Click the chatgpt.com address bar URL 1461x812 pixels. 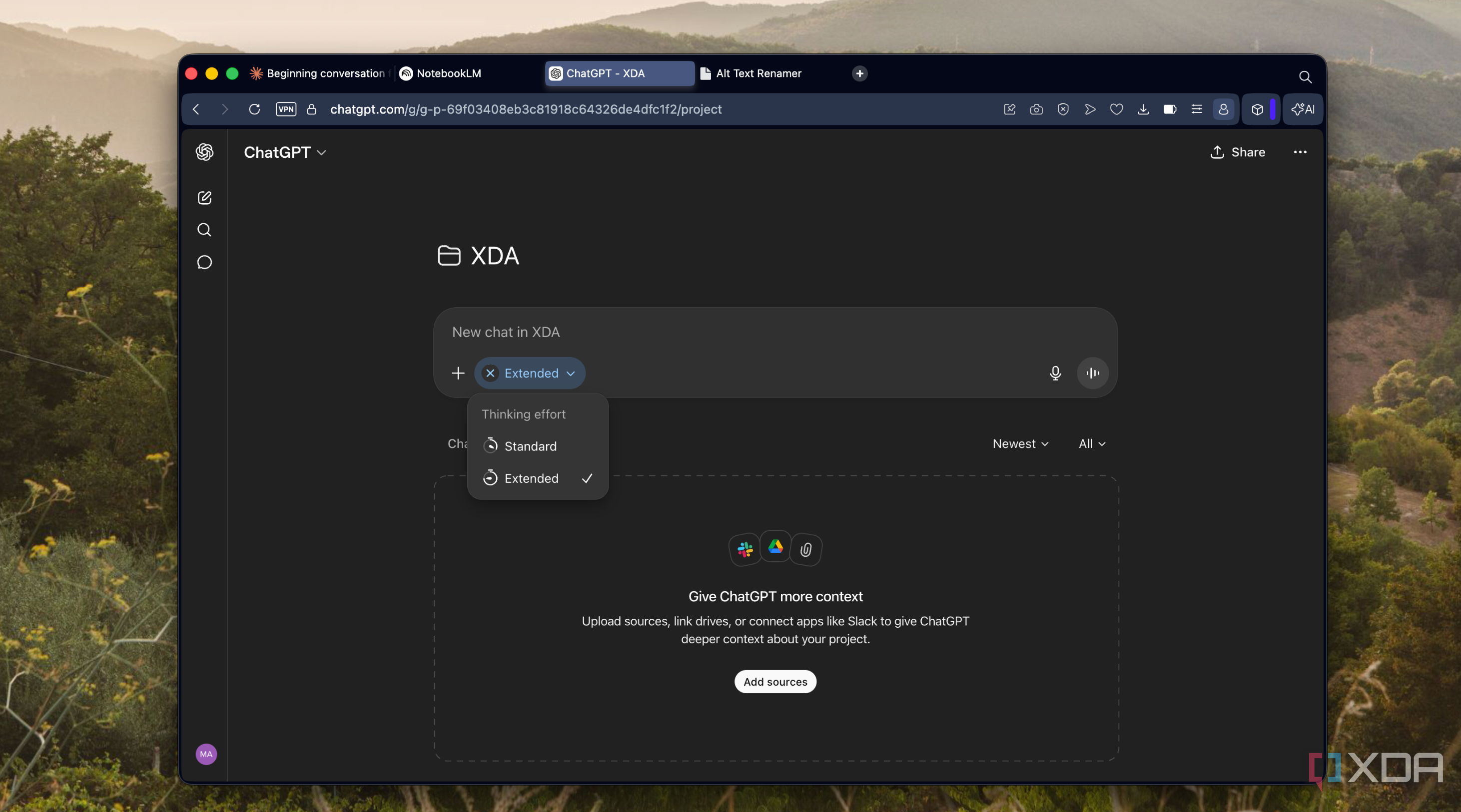click(525, 109)
